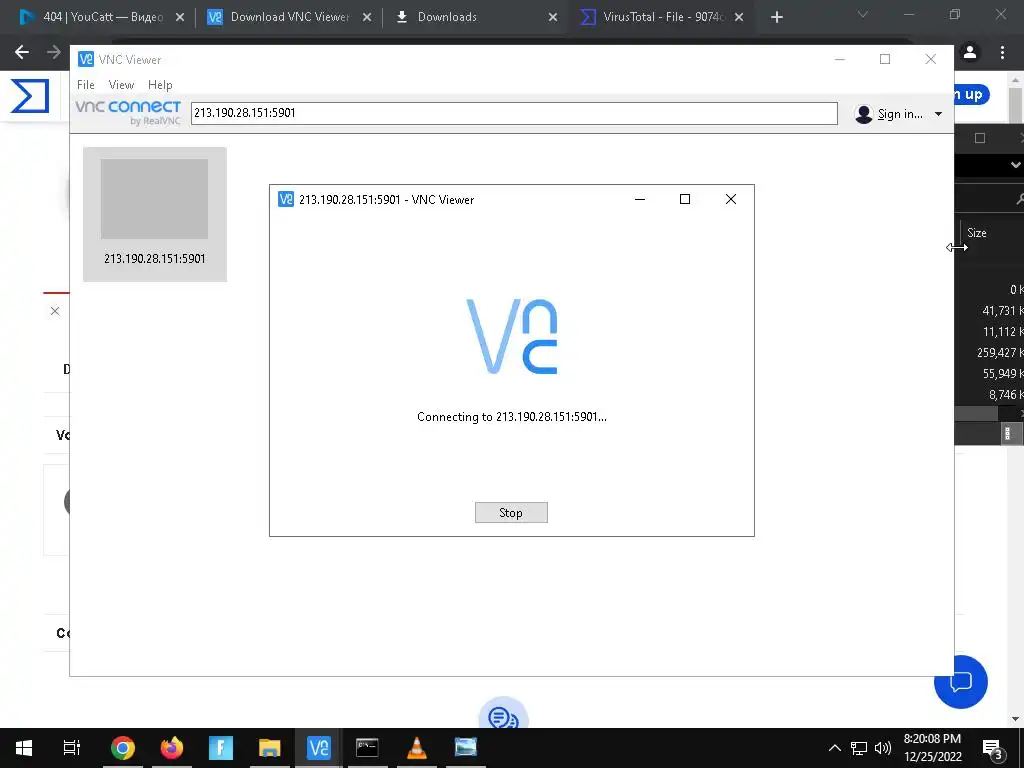Dismiss the small X on the webpage left

pos(55,311)
